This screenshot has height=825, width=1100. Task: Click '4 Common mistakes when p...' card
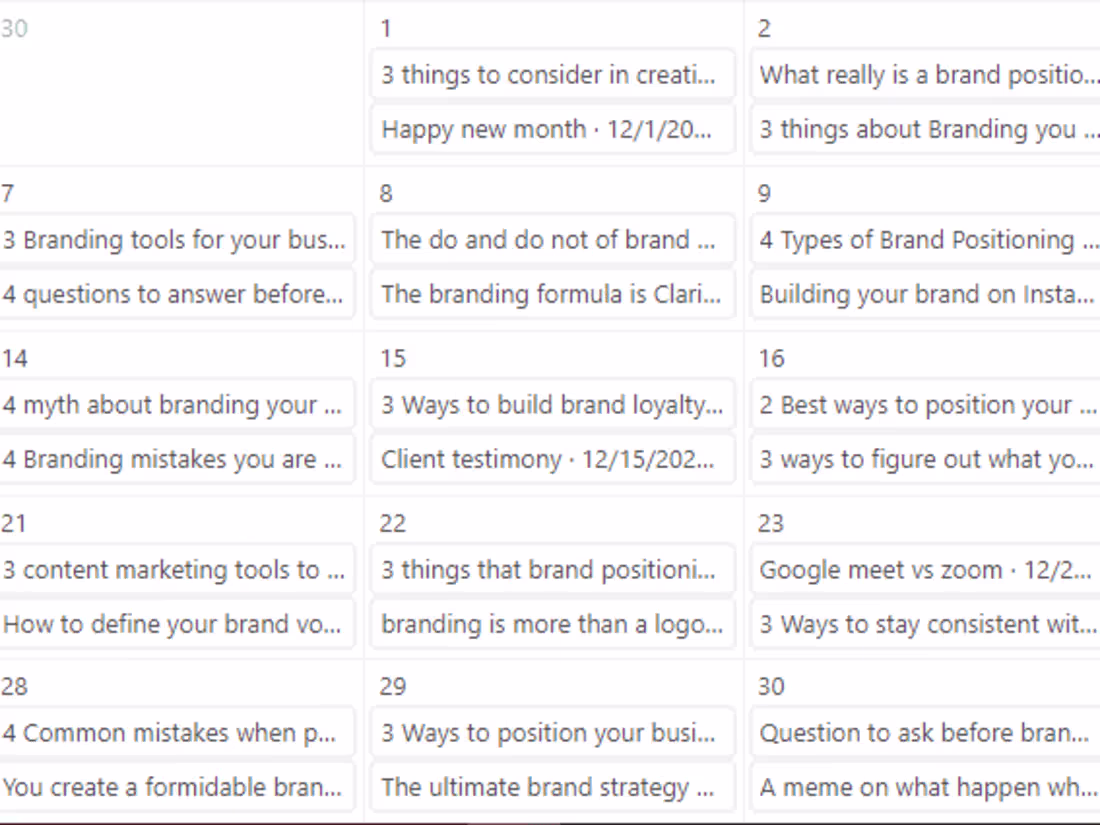(176, 733)
